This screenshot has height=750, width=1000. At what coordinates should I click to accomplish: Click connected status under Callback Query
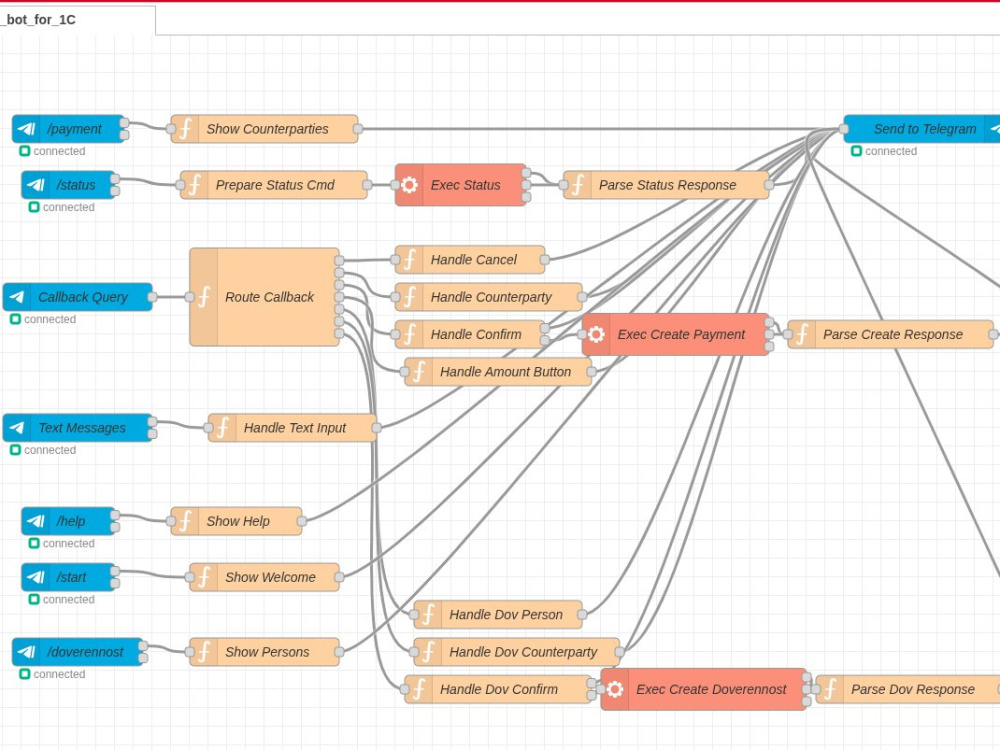tap(43, 320)
